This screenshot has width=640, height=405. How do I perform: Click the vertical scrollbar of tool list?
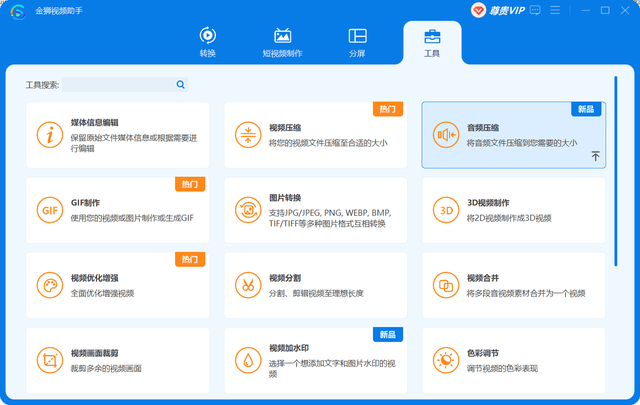point(616,171)
